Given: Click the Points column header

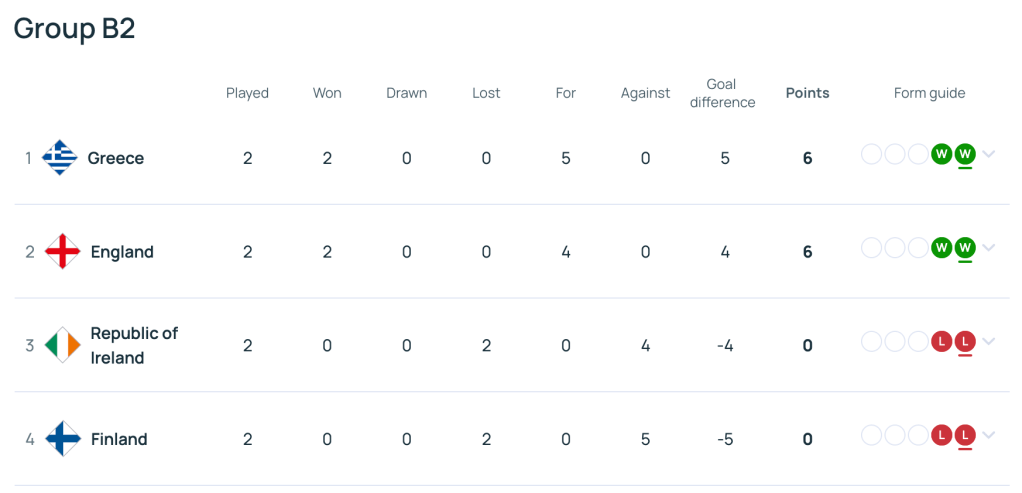Looking at the screenshot, I should 807,93.
